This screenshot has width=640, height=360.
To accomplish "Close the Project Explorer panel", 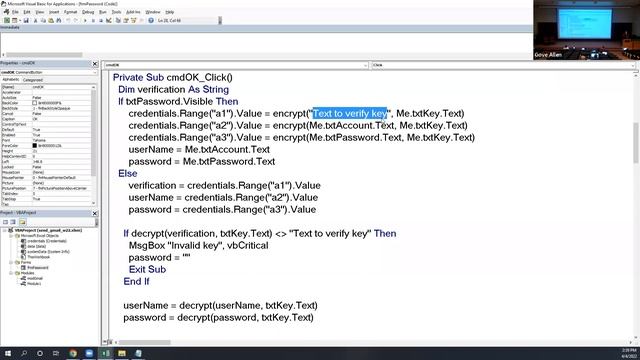I will click(95, 213).
